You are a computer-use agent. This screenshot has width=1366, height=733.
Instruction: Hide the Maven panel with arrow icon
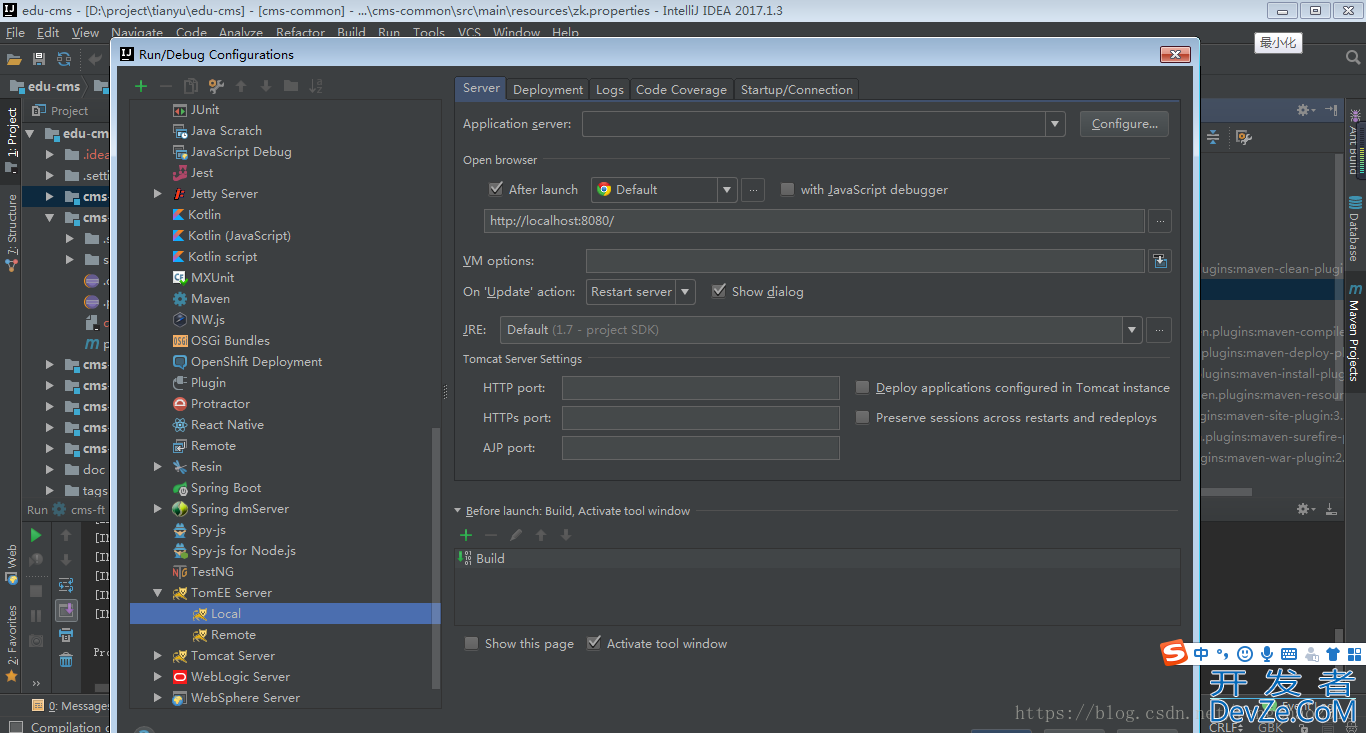pos(1331,110)
